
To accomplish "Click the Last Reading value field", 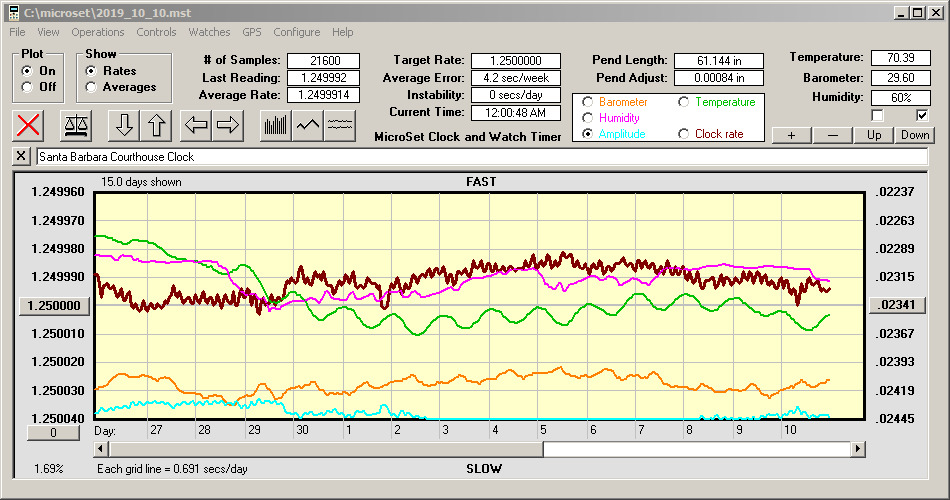I will 324,78.
